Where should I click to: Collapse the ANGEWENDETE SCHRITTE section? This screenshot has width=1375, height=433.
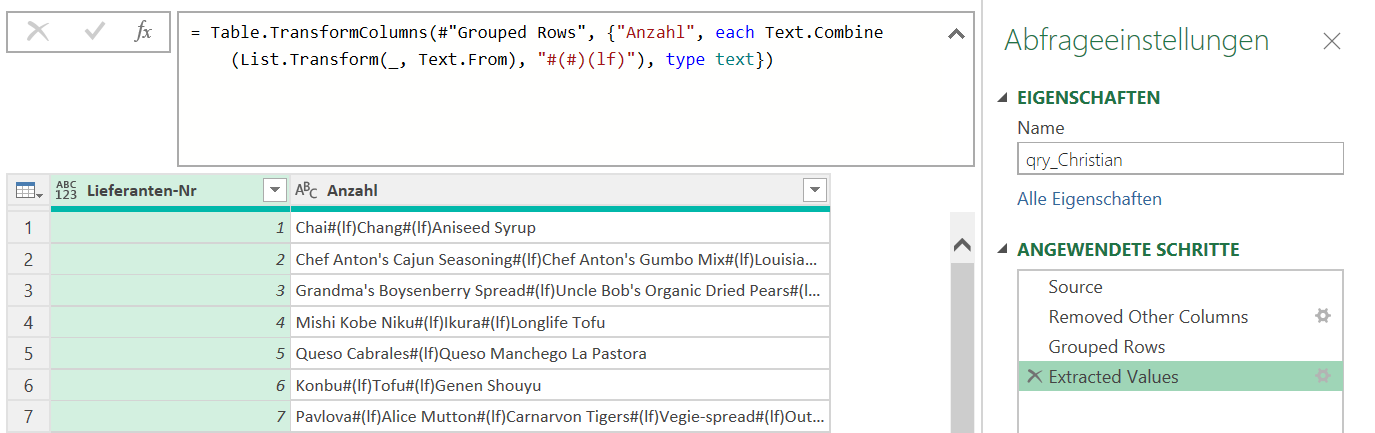tap(1003, 250)
